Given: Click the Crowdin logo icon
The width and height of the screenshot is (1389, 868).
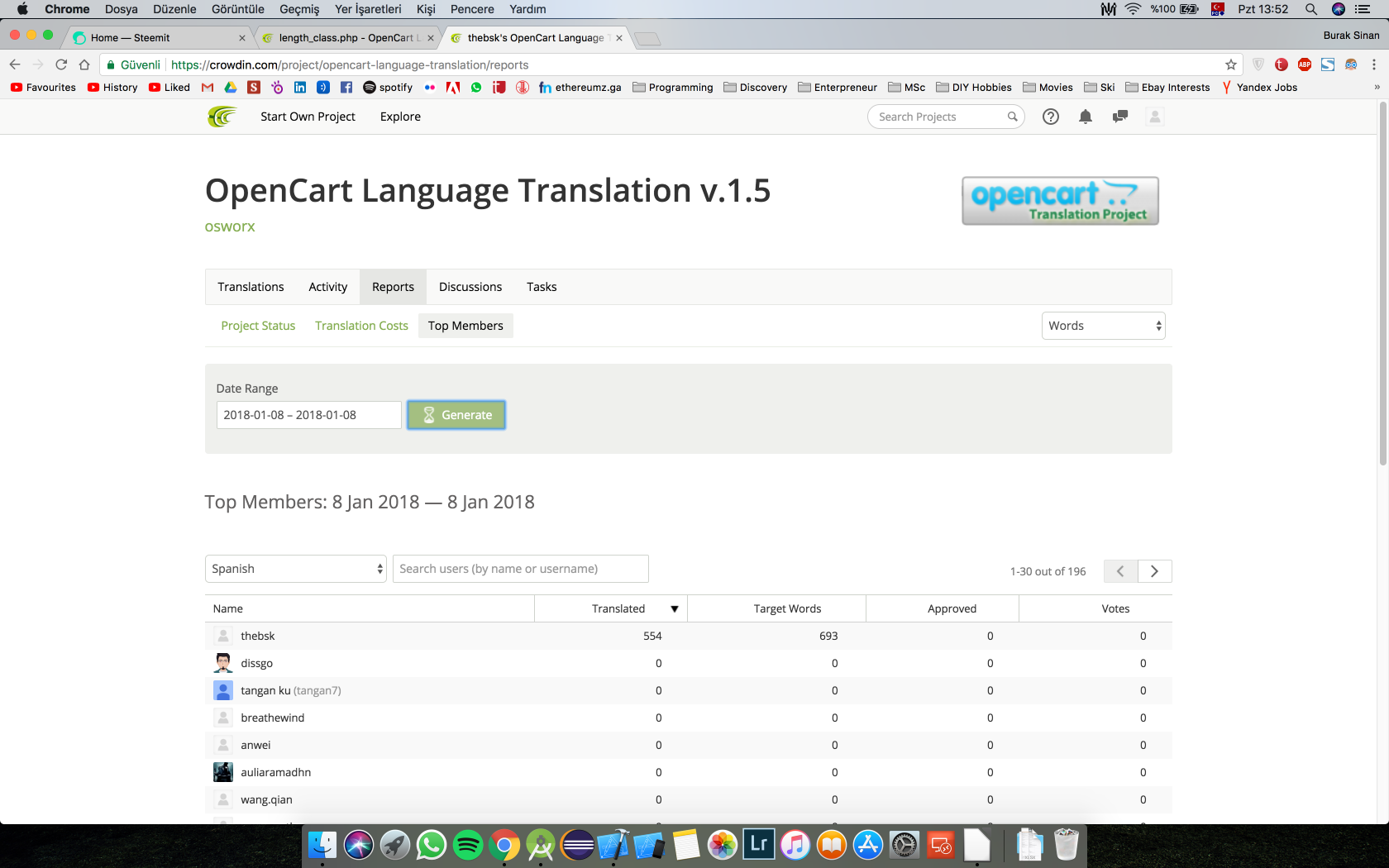Looking at the screenshot, I should 222,117.
